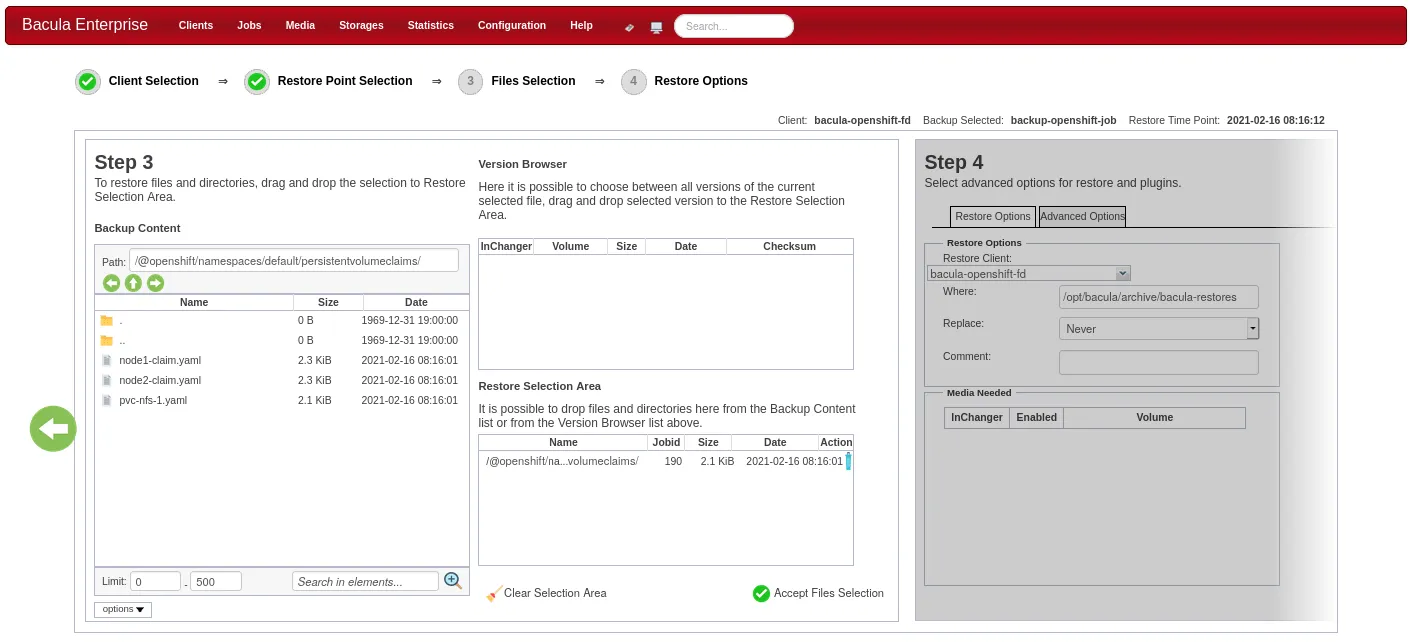Click the tag icon in top bar

point(629,27)
